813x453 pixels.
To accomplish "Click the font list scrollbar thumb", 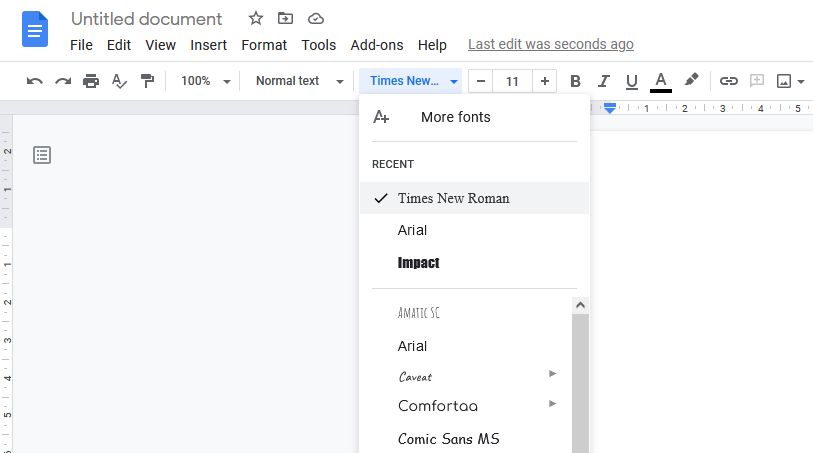I will click(x=581, y=384).
